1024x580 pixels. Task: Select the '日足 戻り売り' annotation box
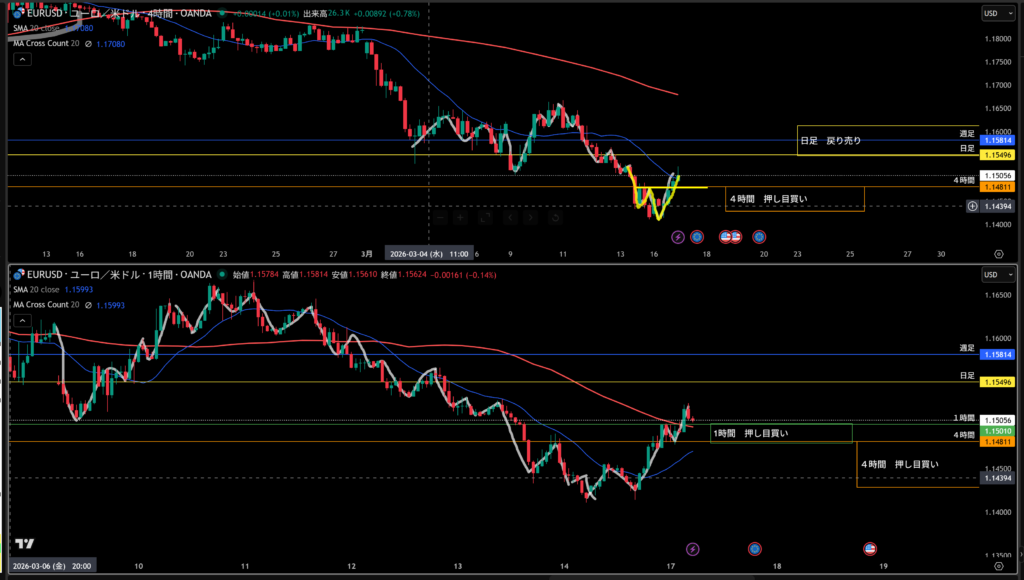829,141
